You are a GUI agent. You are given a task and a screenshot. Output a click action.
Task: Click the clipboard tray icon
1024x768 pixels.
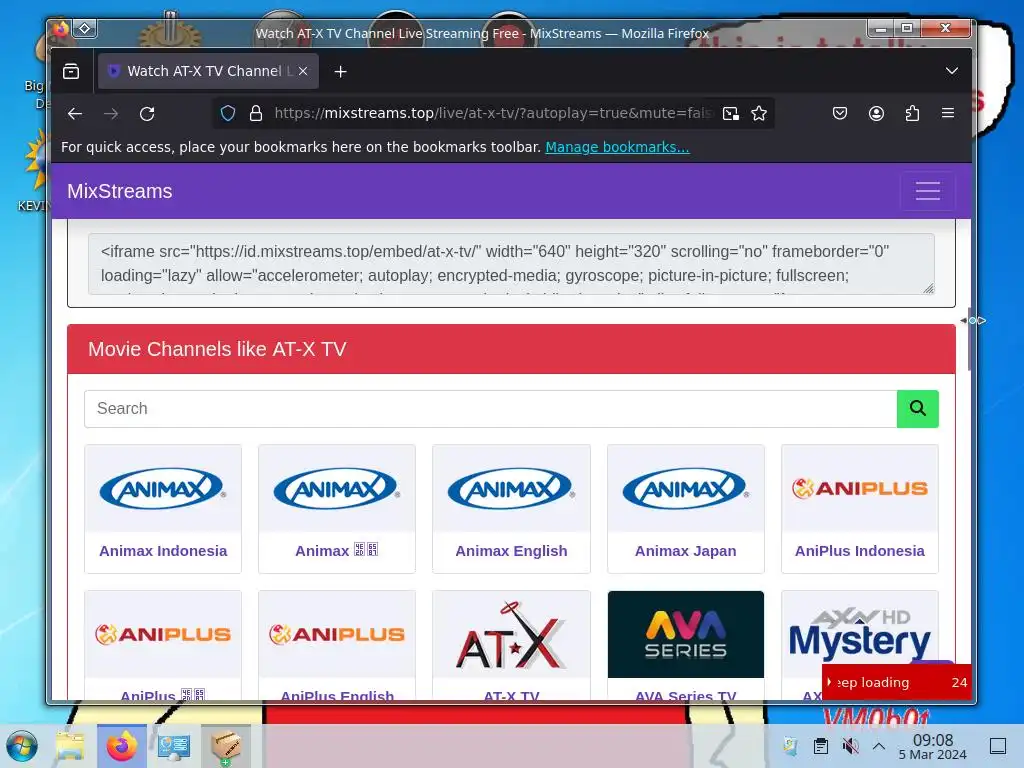coord(821,746)
